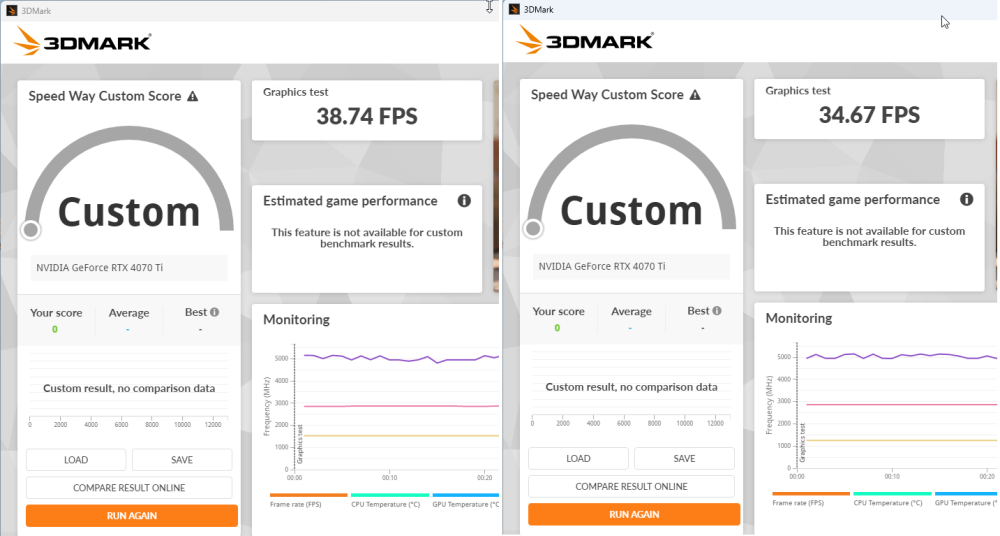
Task: Click info icon beside Estimated game performance, left window
Action: [464, 201]
